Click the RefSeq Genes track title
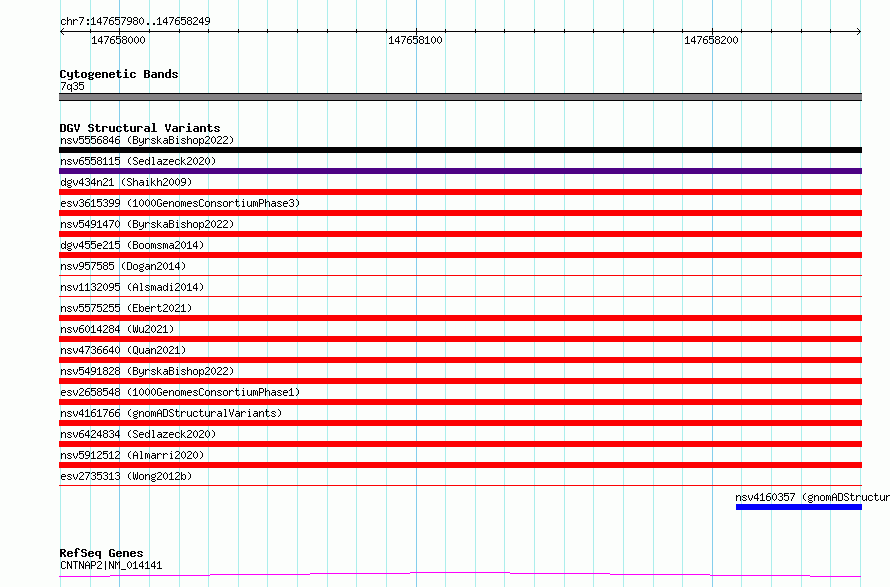Image resolution: width=890 pixels, height=587 pixels. click(101, 553)
